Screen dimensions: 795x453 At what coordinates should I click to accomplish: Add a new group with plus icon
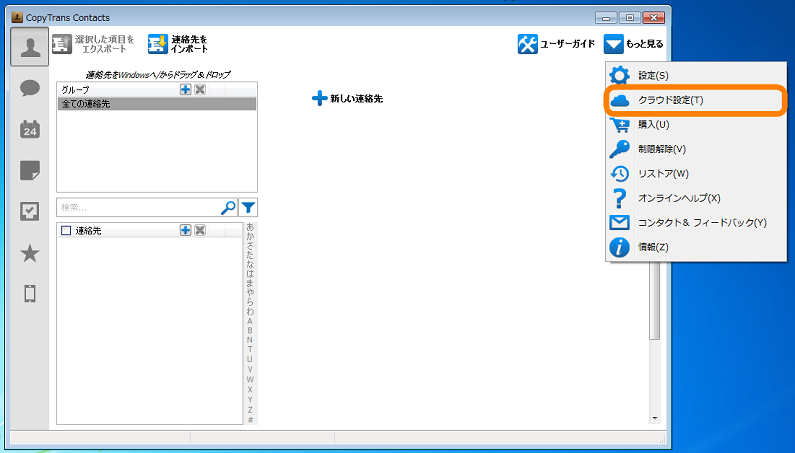186,89
